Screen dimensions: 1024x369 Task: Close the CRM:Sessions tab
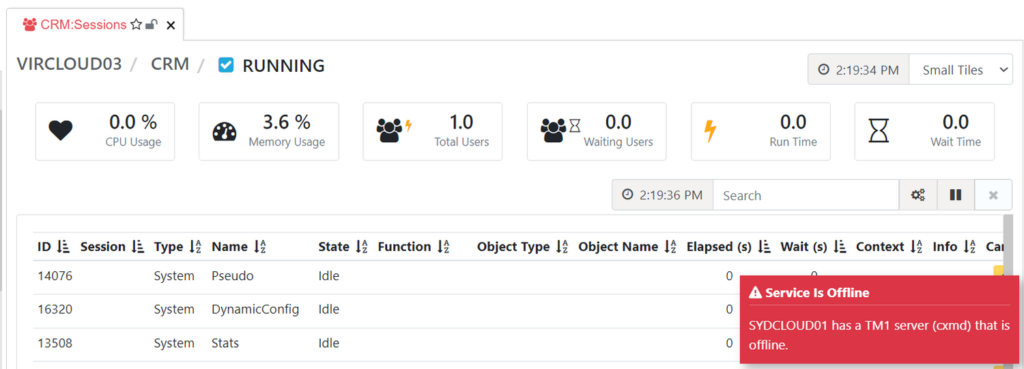tap(171, 25)
